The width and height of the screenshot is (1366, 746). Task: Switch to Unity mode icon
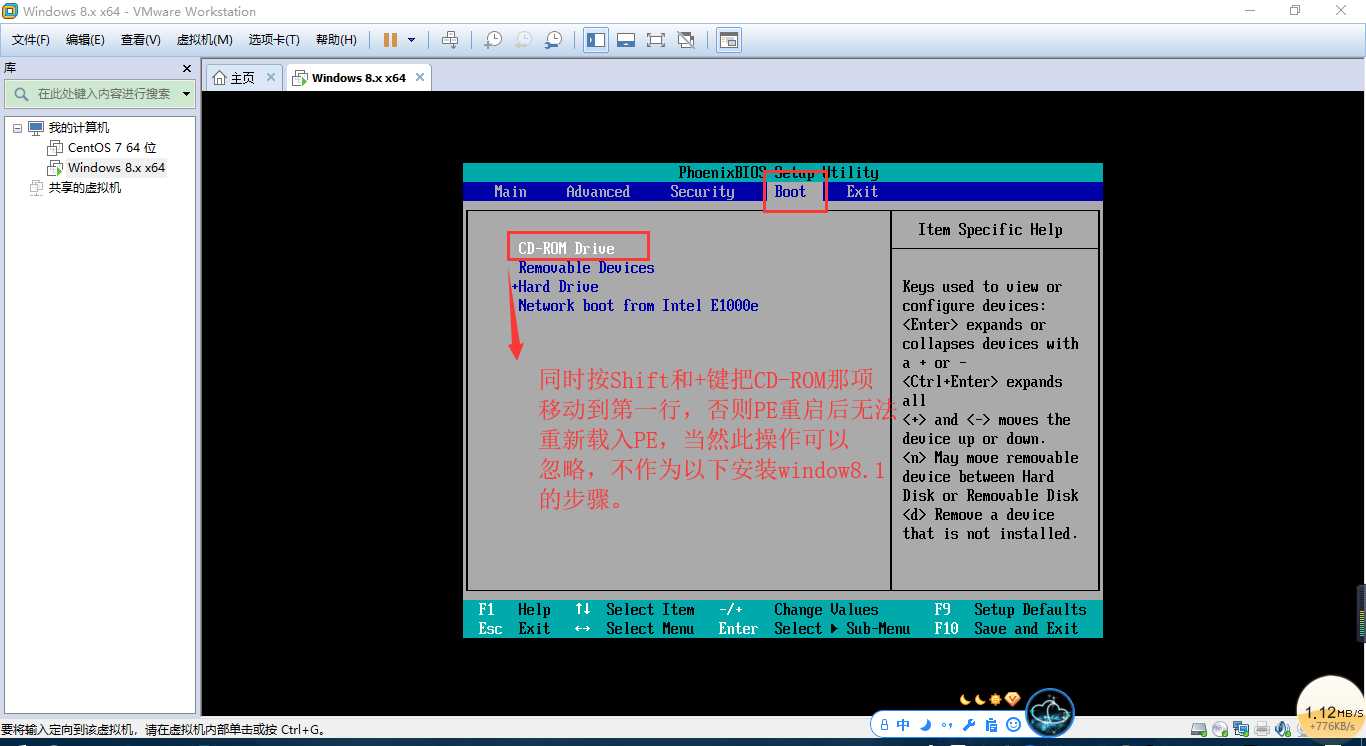[x=686, y=40]
